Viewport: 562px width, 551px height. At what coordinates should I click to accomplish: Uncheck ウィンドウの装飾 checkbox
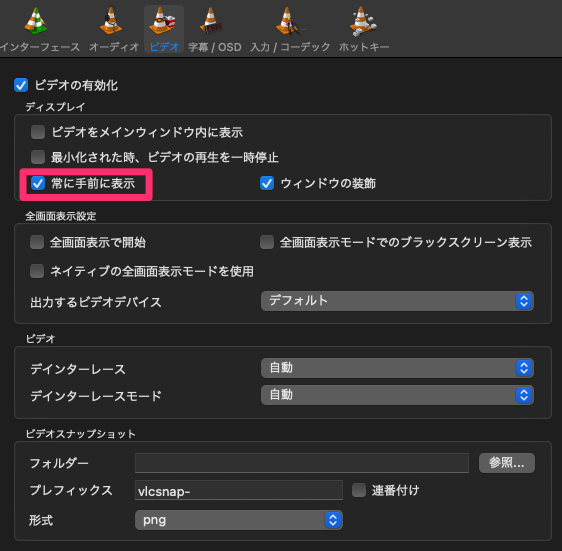click(x=267, y=183)
